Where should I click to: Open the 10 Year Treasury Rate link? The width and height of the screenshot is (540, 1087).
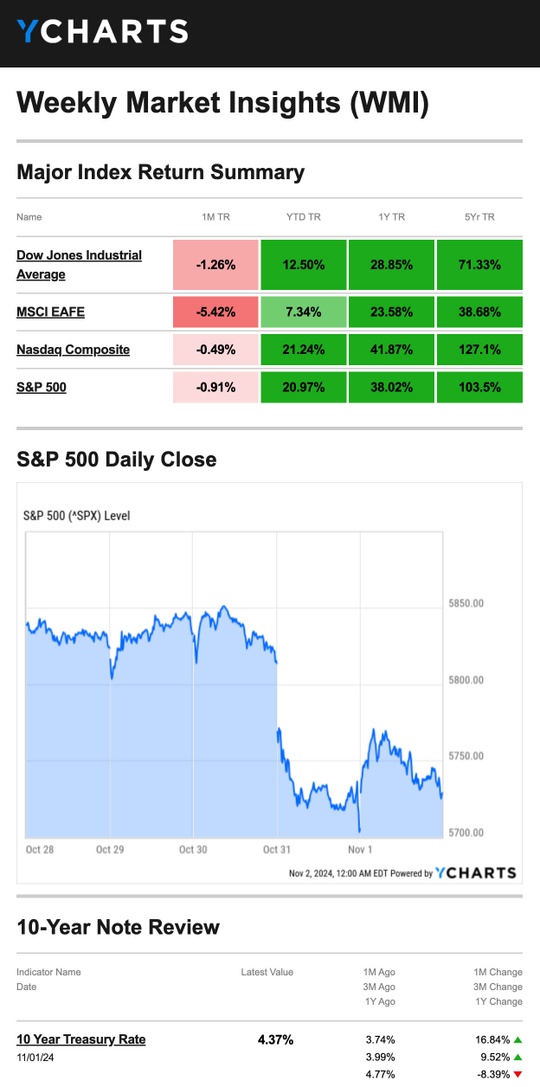(x=81, y=1039)
